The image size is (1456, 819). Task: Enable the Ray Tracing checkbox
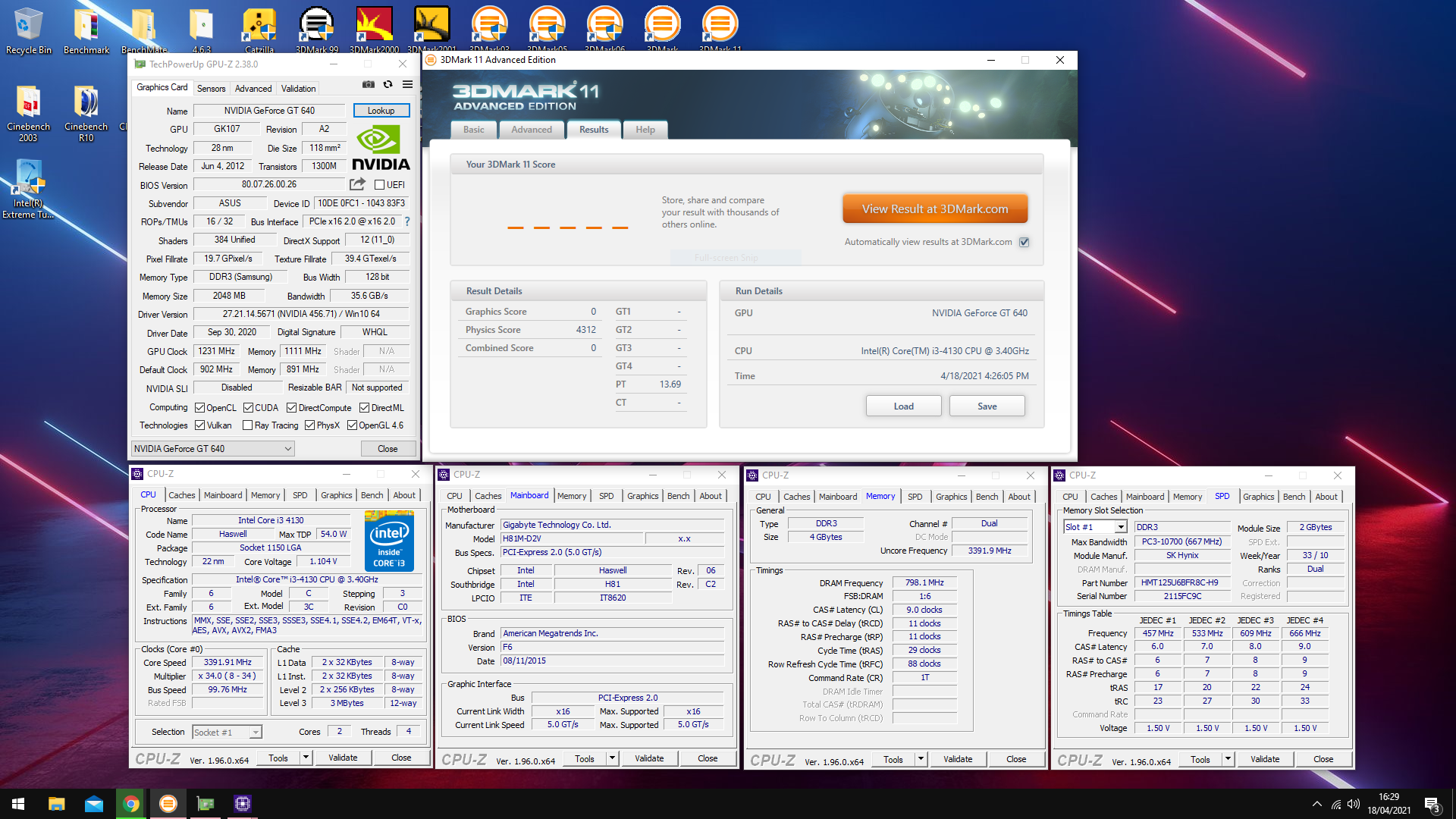coord(247,425)
